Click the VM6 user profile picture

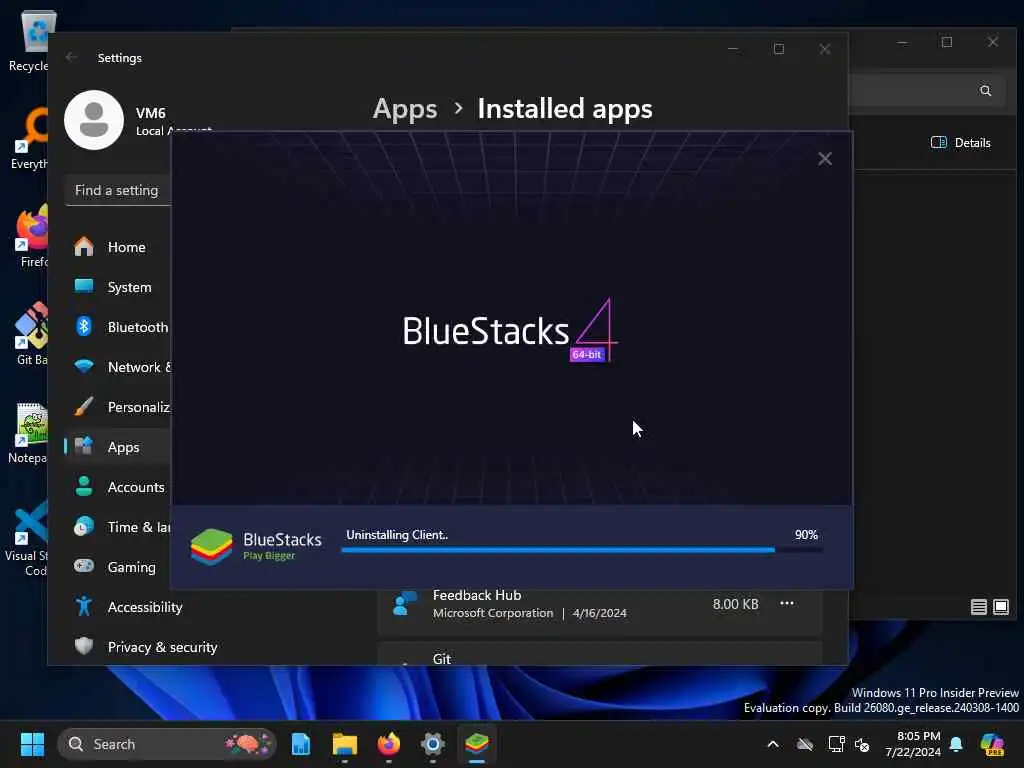click(94, 120)
